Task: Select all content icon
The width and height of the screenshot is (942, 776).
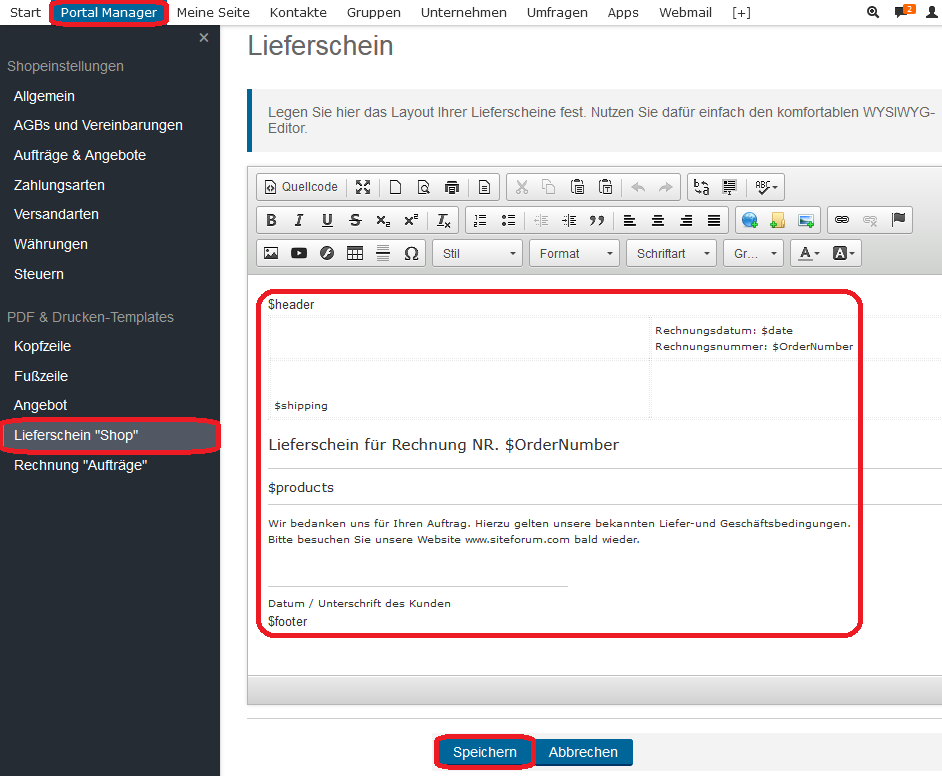Action: point(729,187)
